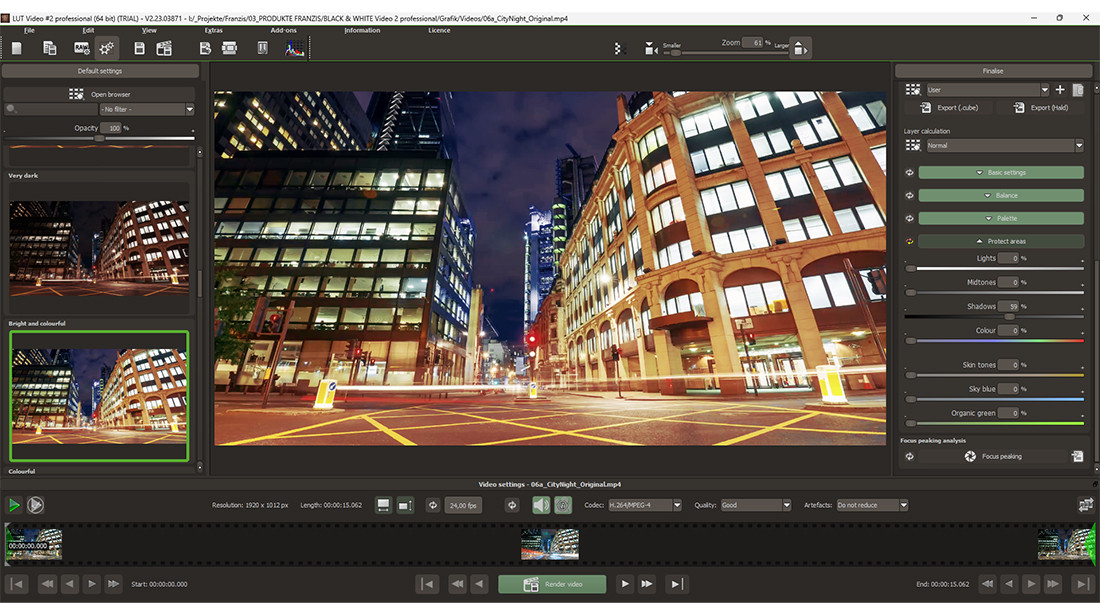Open the RAW settings toolbar icon
This screenshot has width=1100, height=615.
click(80, 47)
